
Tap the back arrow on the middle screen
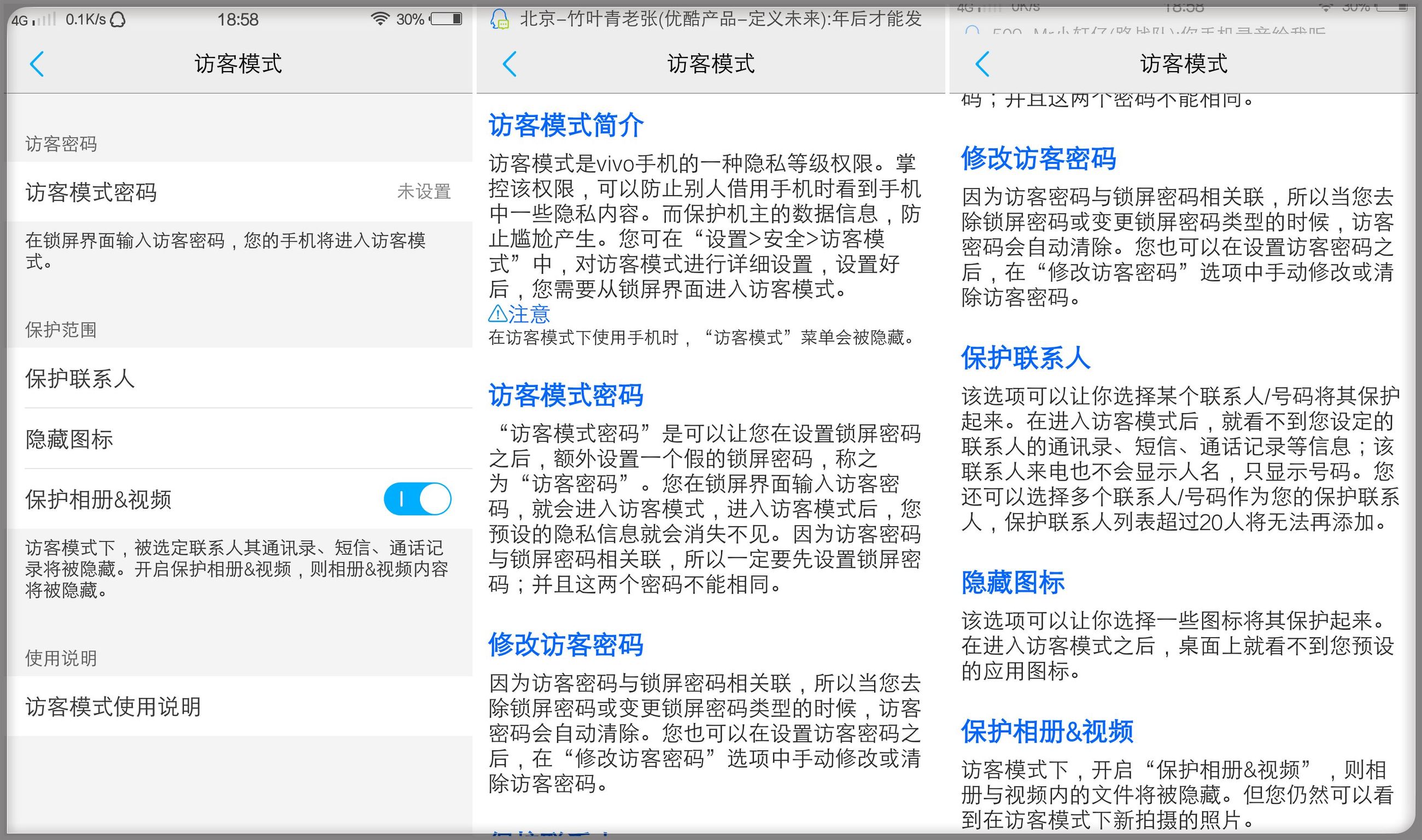pos(510,64)
